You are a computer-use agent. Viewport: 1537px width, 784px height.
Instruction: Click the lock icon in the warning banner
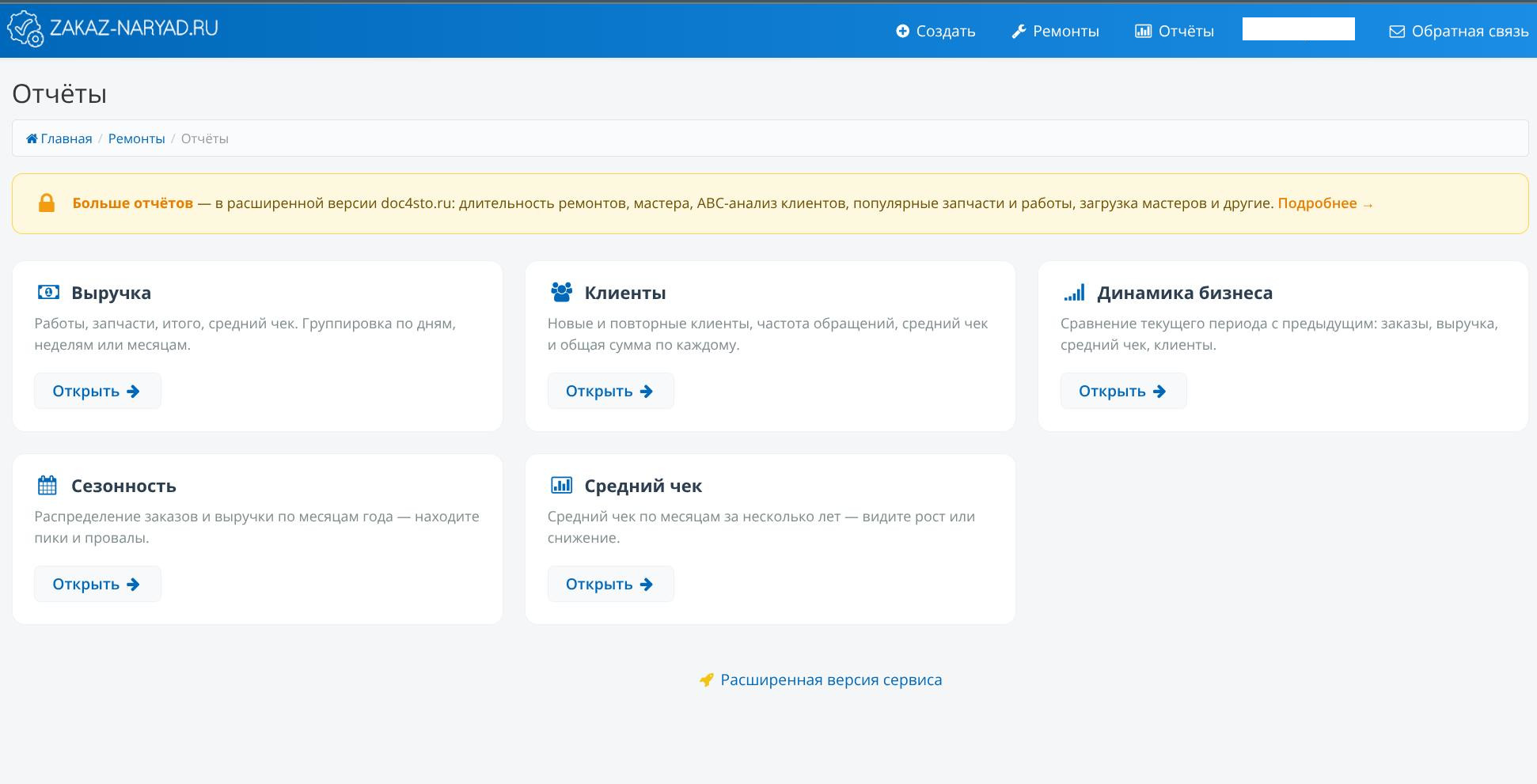tap(49, 203)
